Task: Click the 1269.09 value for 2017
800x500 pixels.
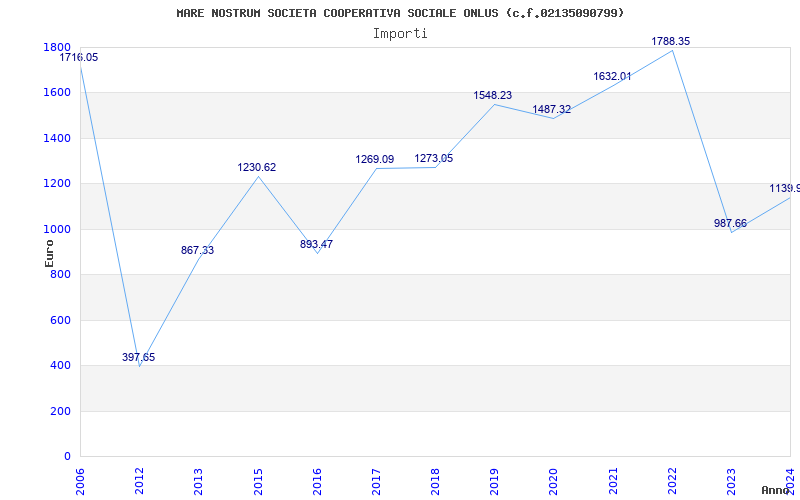Action: click(375, 160)
